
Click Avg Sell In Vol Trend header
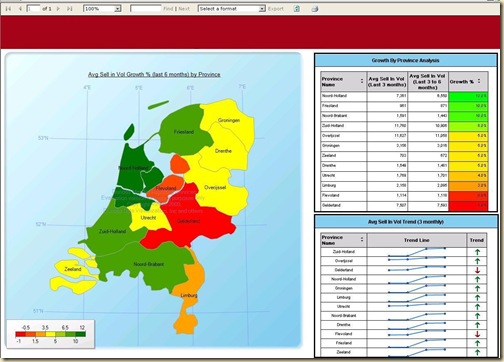coord(406,222)
